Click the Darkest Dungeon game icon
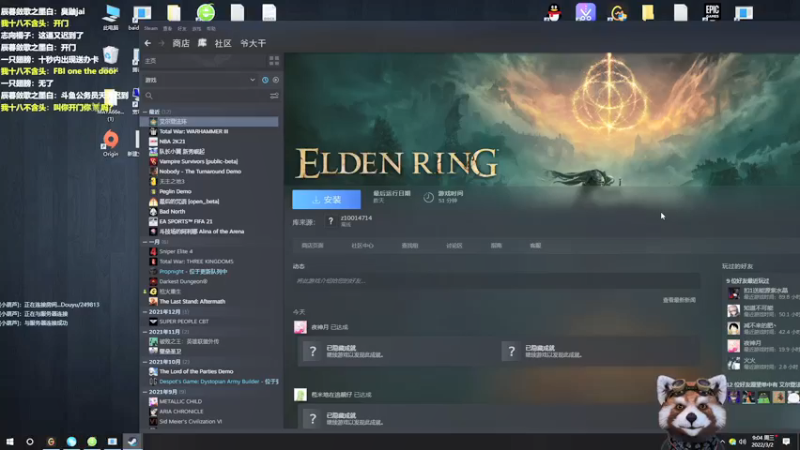Screen dimensions: 800x450 pos(153,282)
